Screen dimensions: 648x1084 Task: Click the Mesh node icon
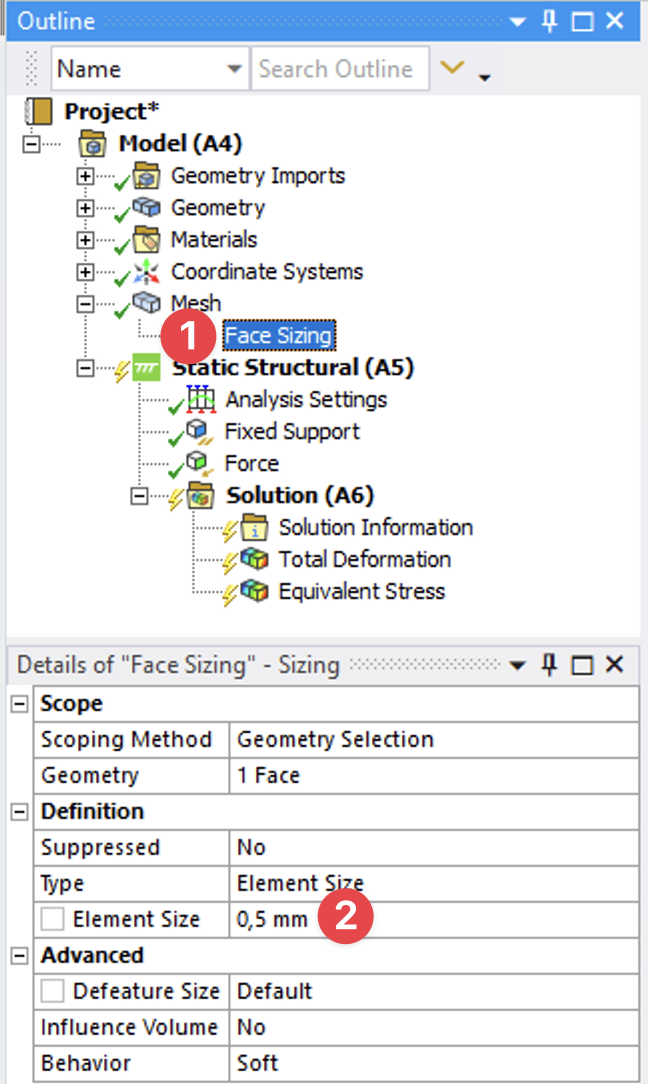point(148,305)
